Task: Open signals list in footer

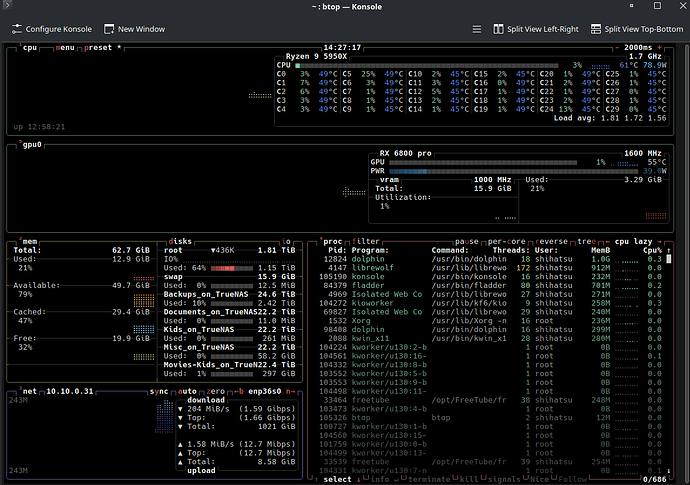Action: 504,479
